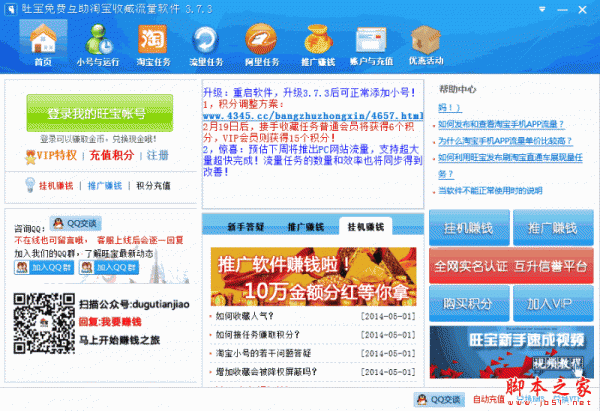The height and width of the screenshot is (411, 600).
Task: Click 推广赚钱 link under login panel
Action: (105, 186)
